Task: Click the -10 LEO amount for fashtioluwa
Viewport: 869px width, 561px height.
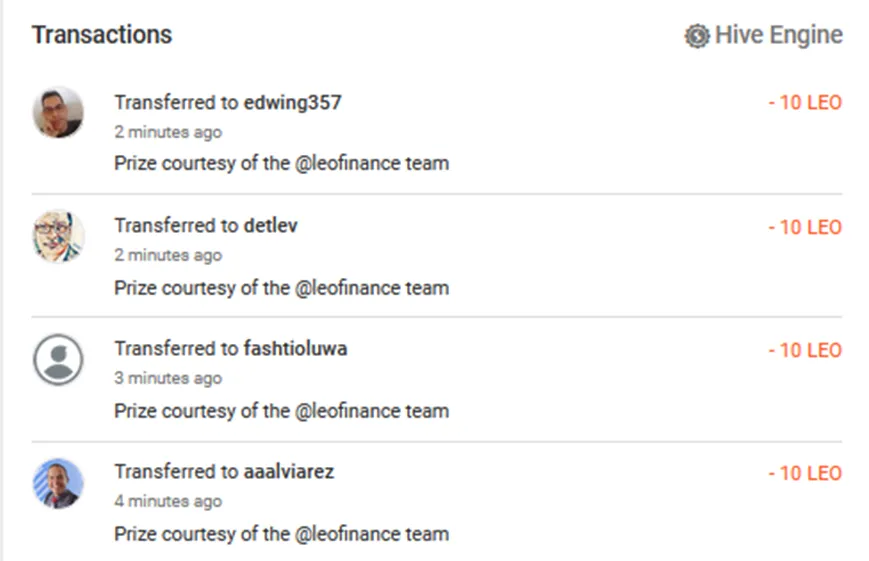Action: pyautogui.click(x=805, y=350)
